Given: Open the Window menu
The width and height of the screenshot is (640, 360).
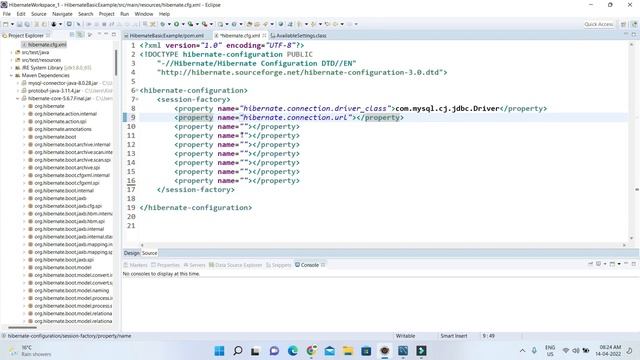Looking at the screenshot, I should (144, 14).
